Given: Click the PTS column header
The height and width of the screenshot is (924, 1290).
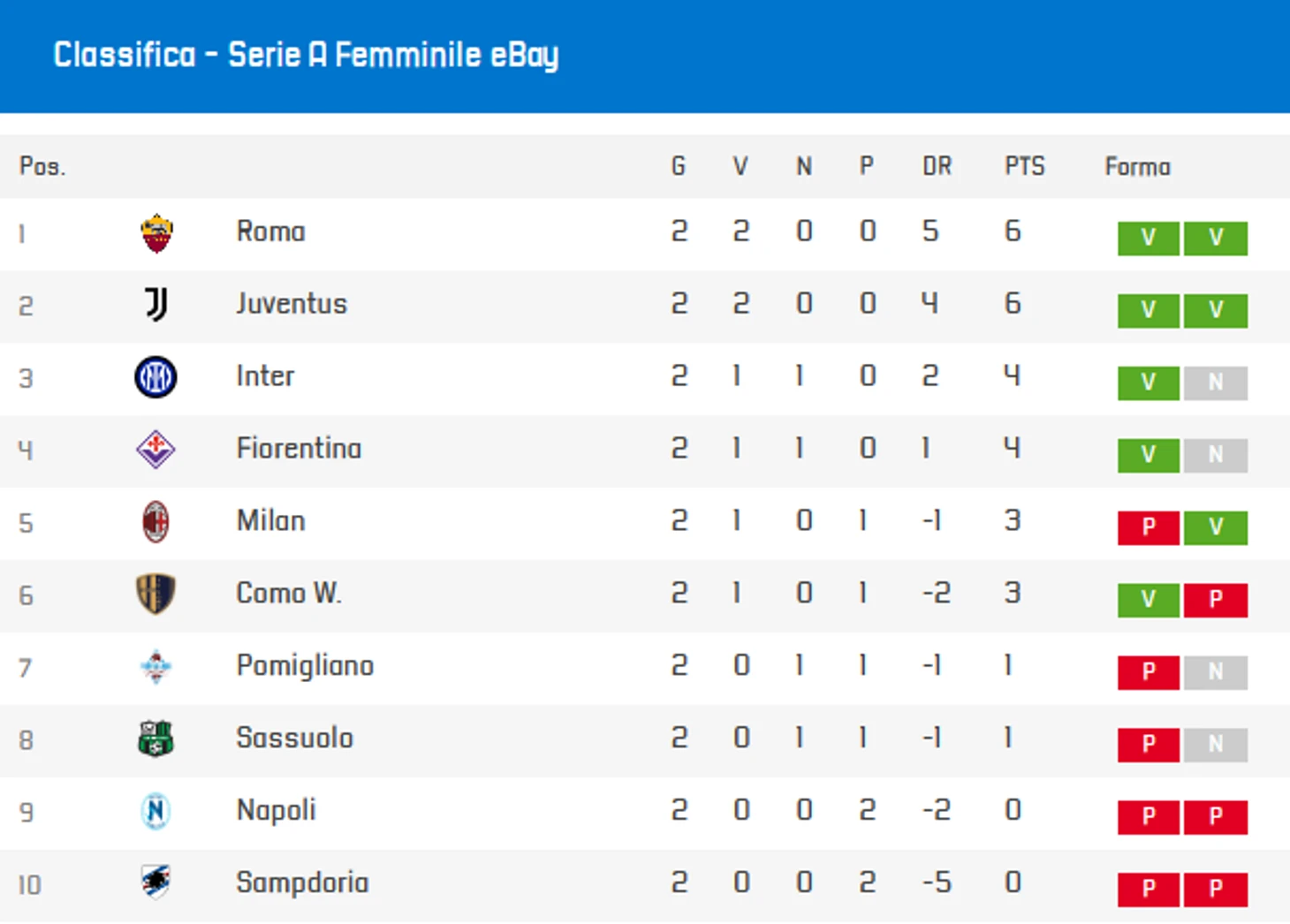Looking at the screenshot, I should [x=1025, y=166].
